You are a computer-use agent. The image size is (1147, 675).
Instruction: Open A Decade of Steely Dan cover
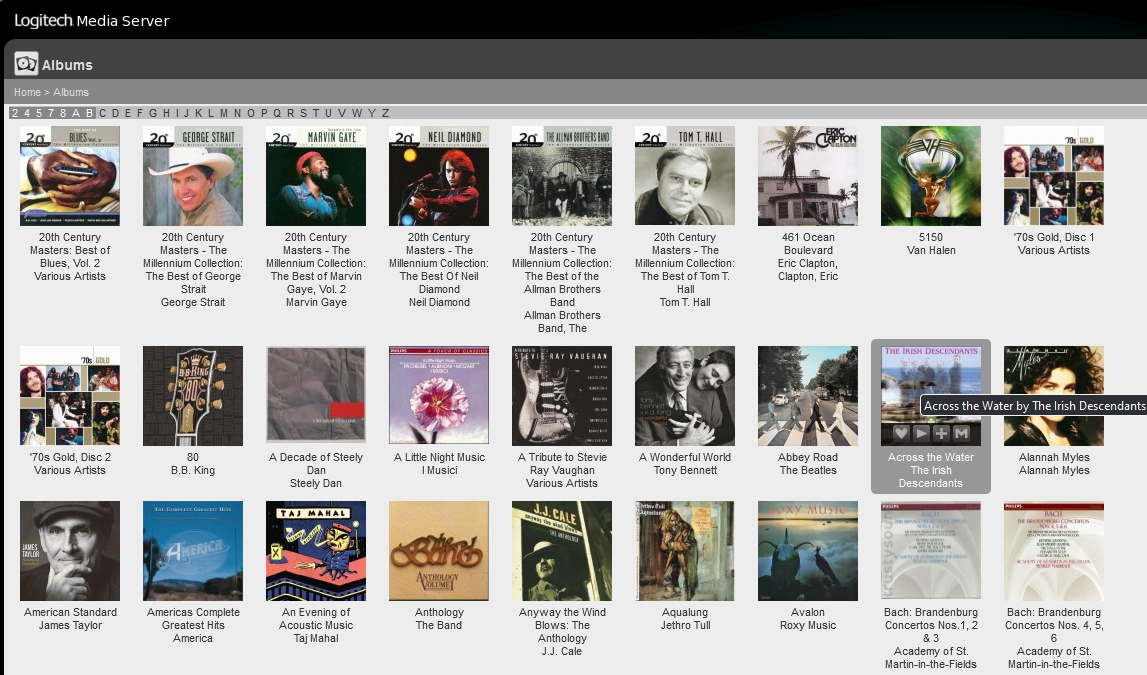click(315, 396)
